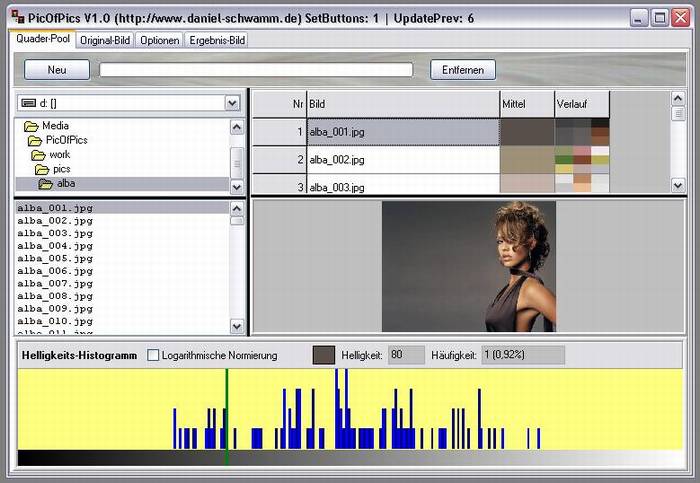Select the alba folder icon
Screen dimensions: 700x483
45,183
